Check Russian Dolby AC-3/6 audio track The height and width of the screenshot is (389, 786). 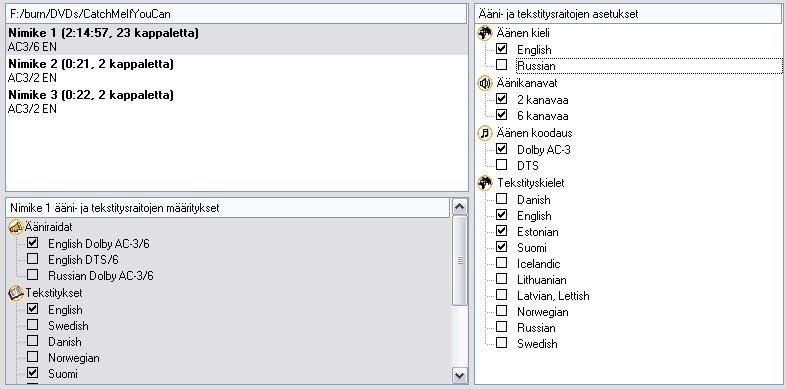(32, 275)
